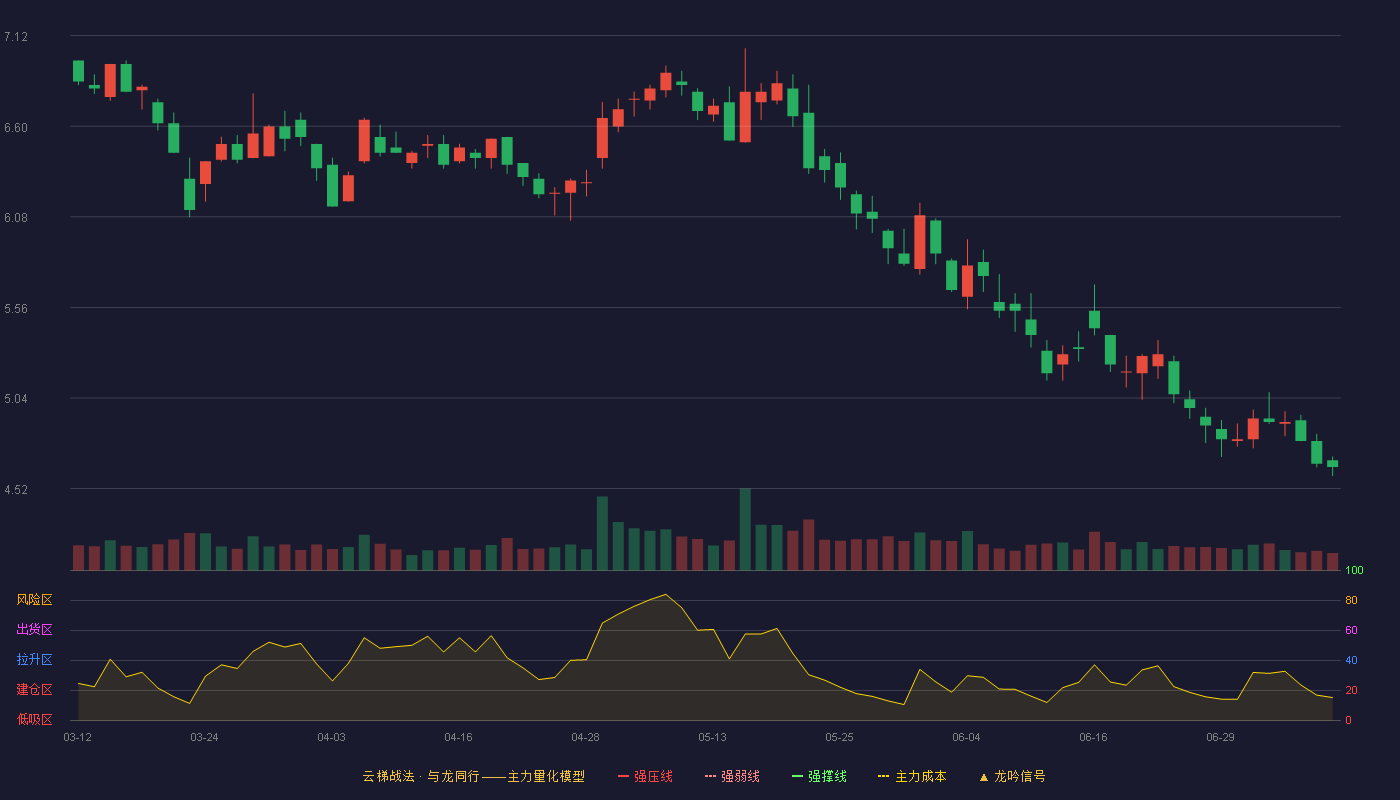Toggle the green 强撑线 legend marker
Viewport: 1400px width, 800px height.
[798, 776]
